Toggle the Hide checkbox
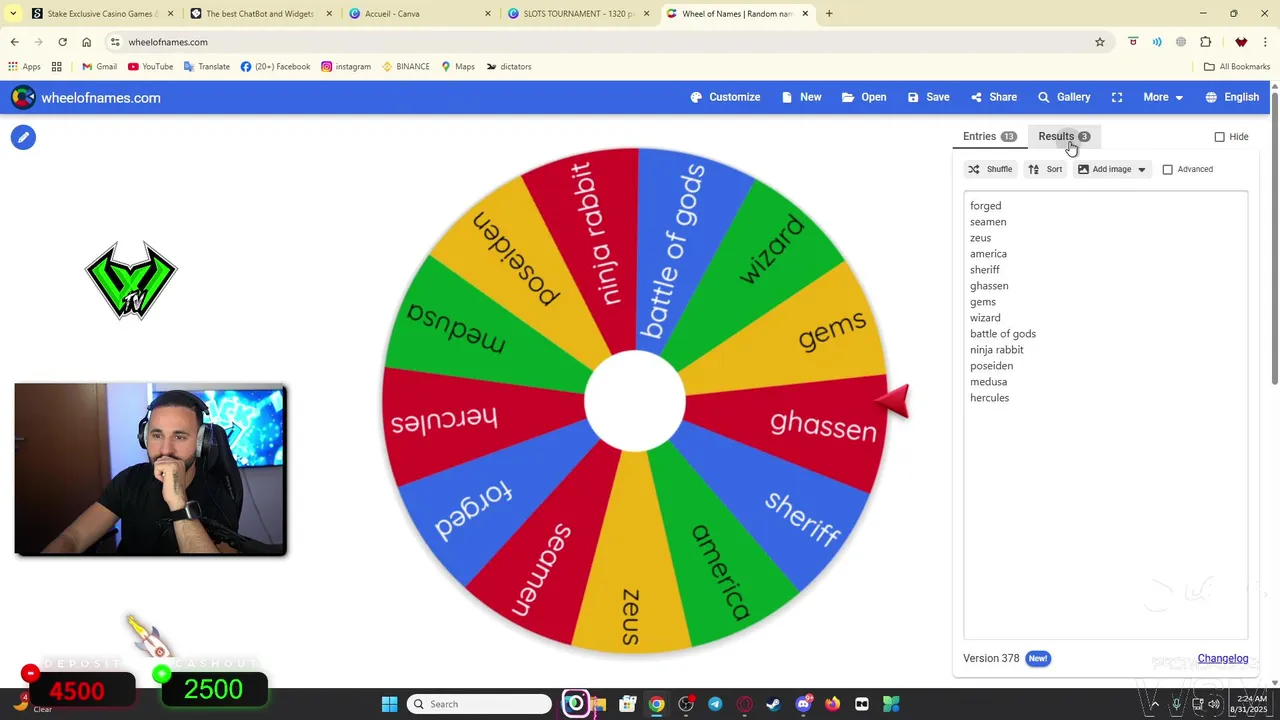 click(1219, 137)
